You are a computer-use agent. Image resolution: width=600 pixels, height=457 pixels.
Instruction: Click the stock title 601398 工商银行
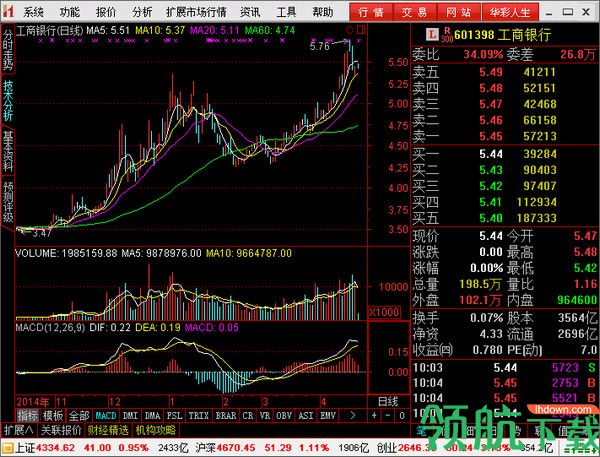(503, 35)
